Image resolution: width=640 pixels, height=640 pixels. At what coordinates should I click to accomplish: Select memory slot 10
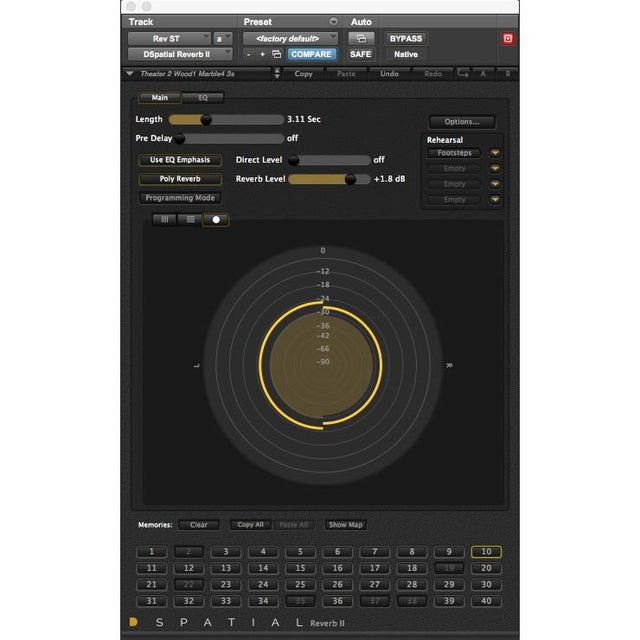(x=485, y=552)
